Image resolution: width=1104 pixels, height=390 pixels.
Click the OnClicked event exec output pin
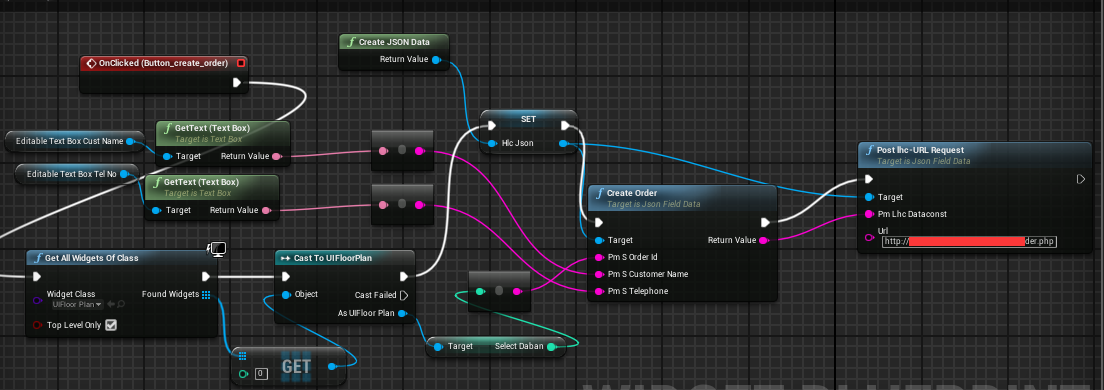pyautogui.click(x=237, y=82)
